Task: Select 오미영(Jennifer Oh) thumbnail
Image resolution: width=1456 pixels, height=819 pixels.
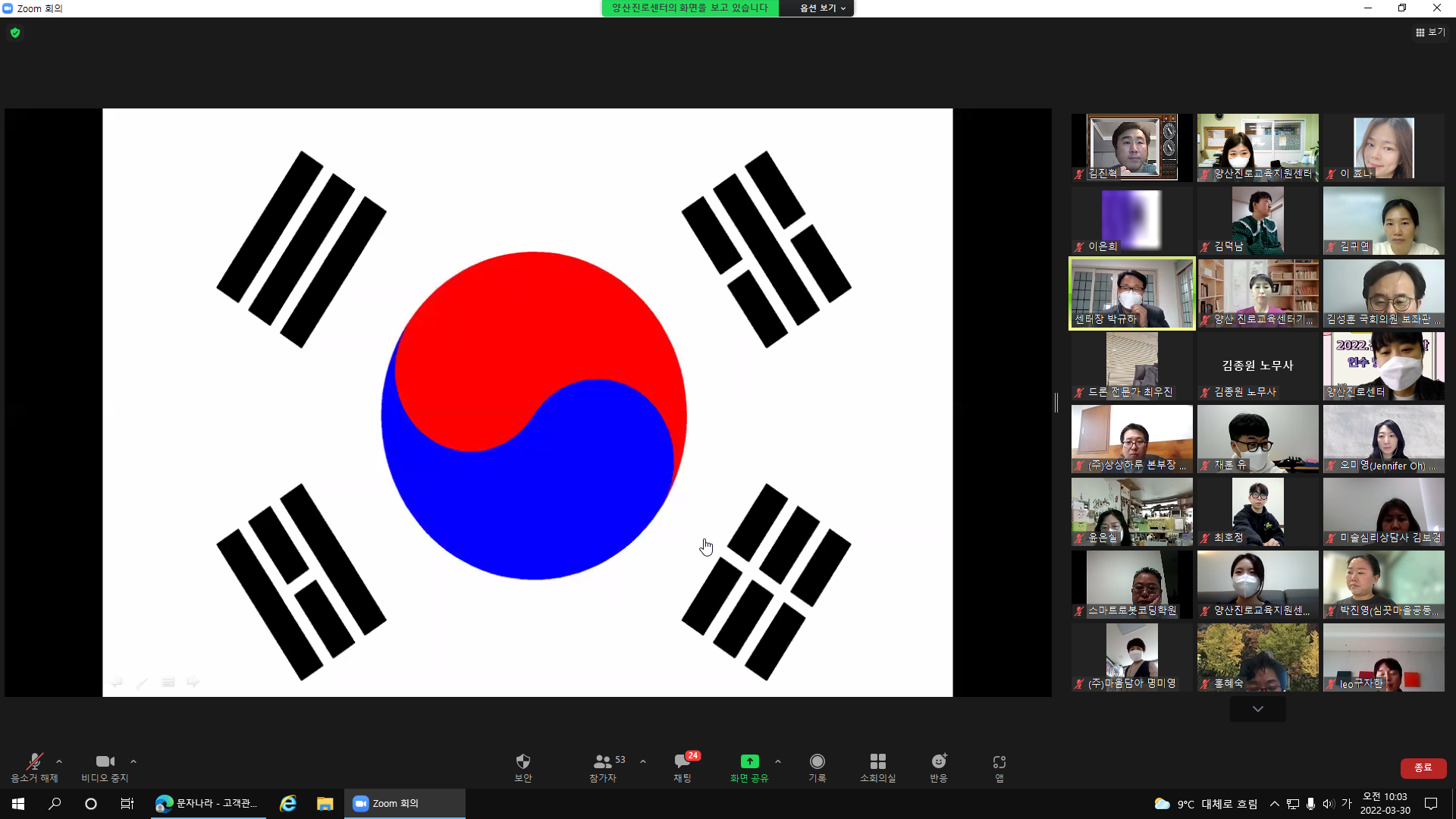Action: point(1384,439)
